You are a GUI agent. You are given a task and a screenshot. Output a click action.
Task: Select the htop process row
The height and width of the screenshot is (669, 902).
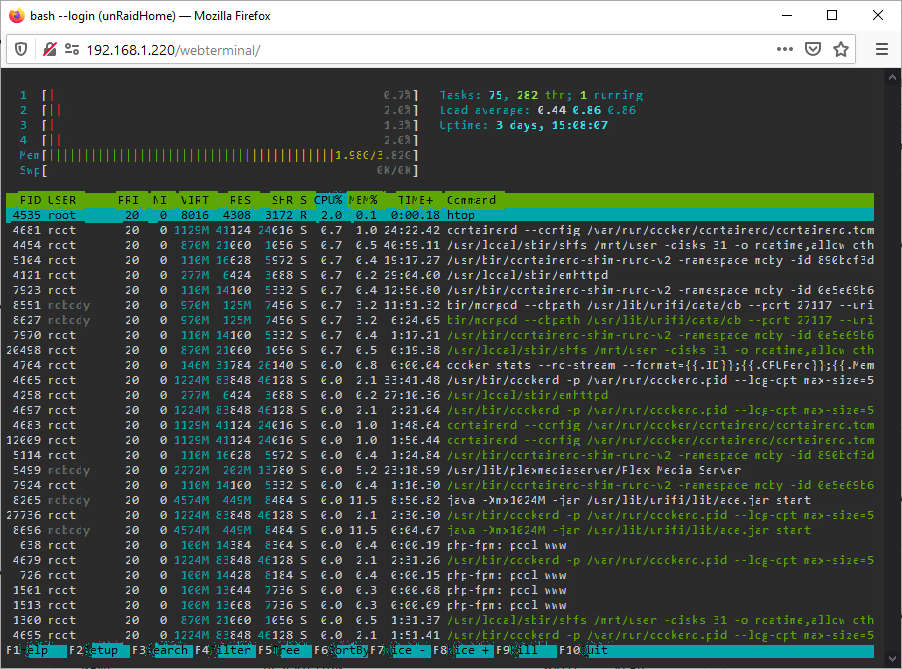click(440, 215)
